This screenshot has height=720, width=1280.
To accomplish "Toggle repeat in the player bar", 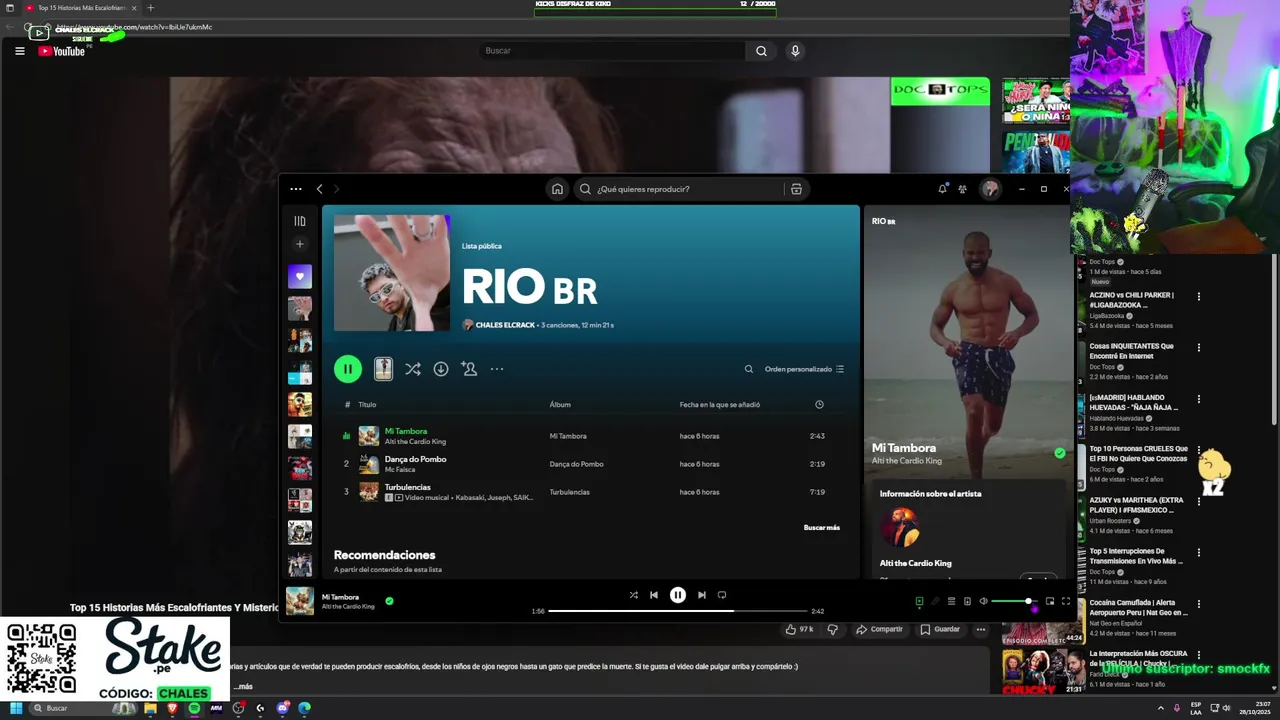I will tap(722, 595).
